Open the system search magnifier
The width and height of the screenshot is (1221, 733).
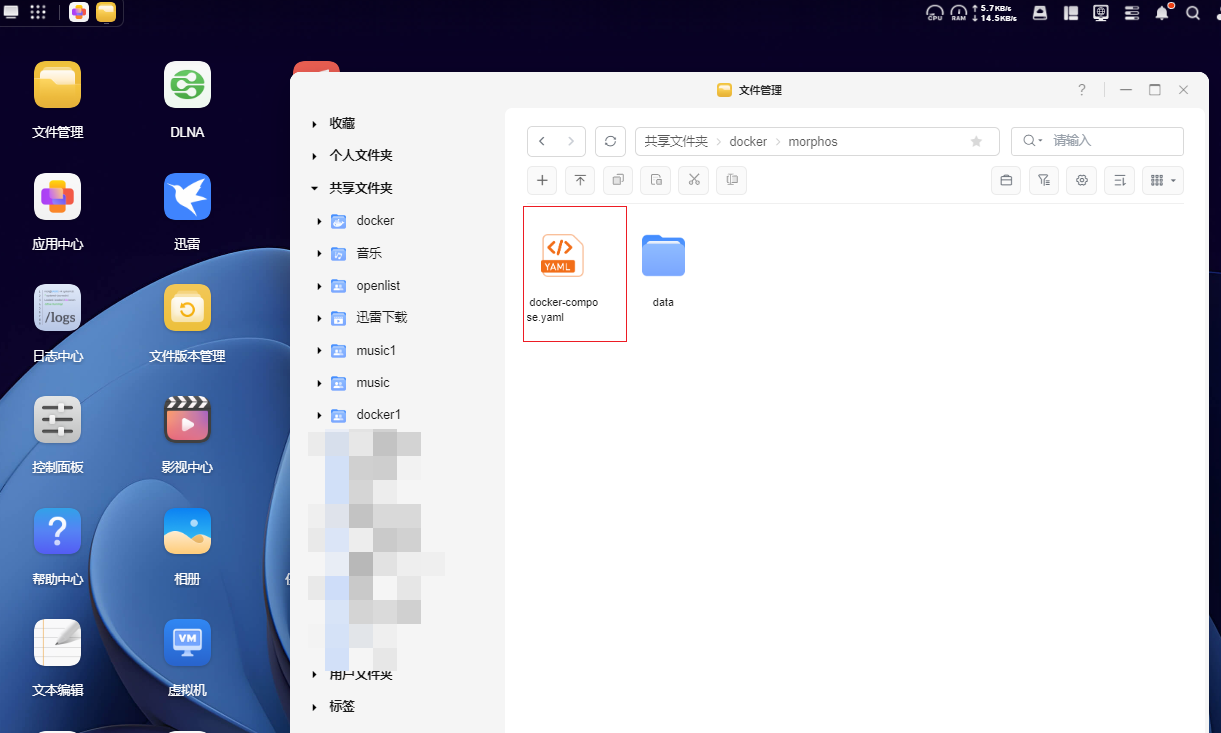[x=1193, y=13]
